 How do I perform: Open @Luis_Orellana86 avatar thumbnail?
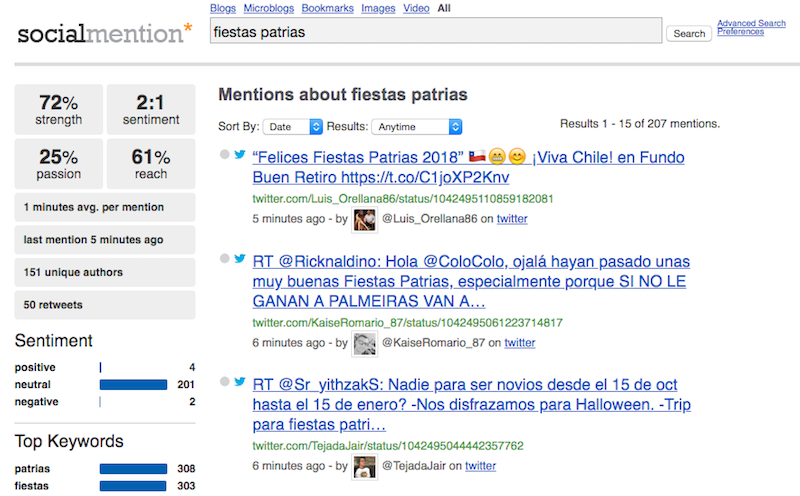point(365,220)
